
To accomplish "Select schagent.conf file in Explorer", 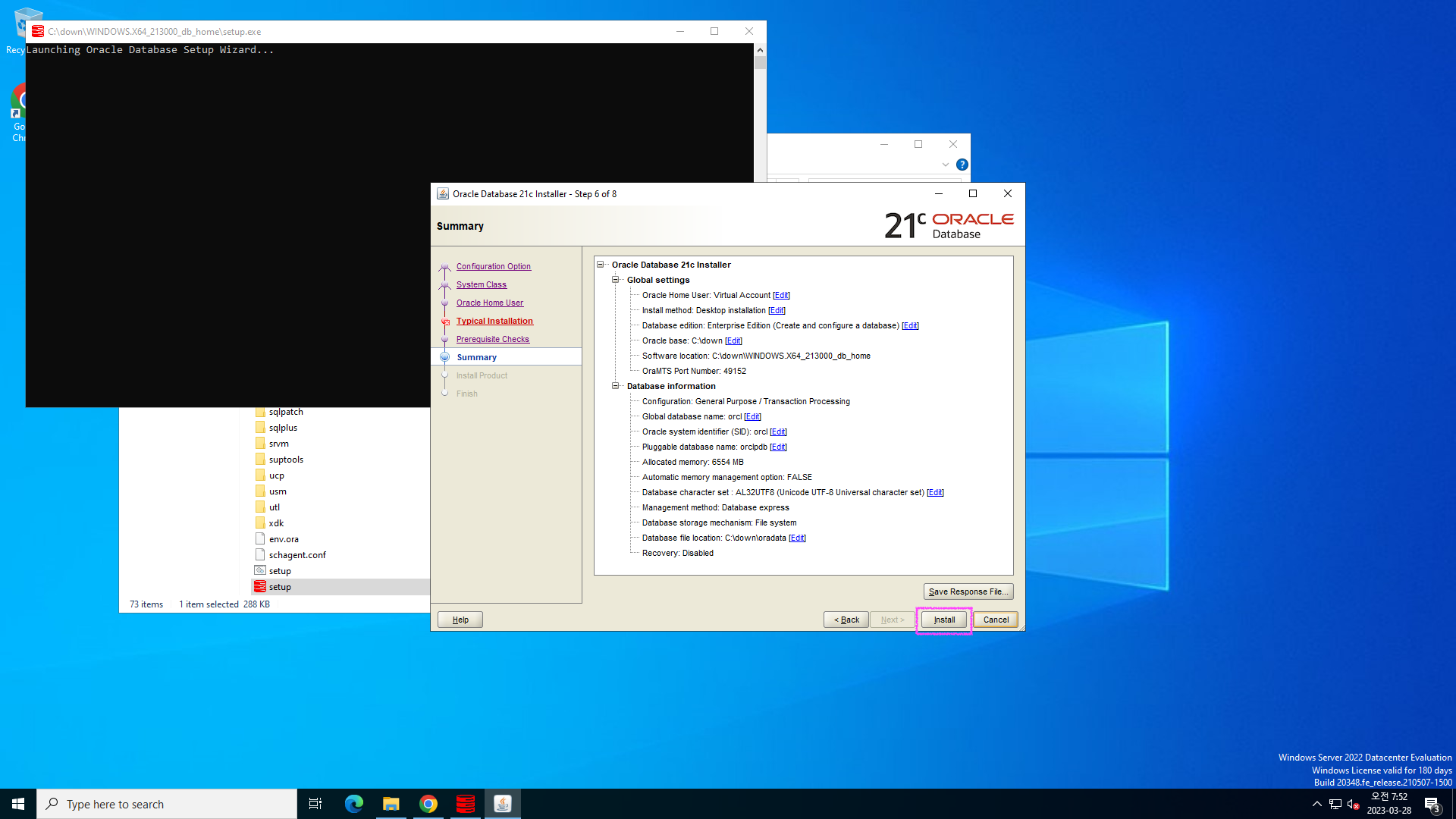I will (x=297, y=555).
